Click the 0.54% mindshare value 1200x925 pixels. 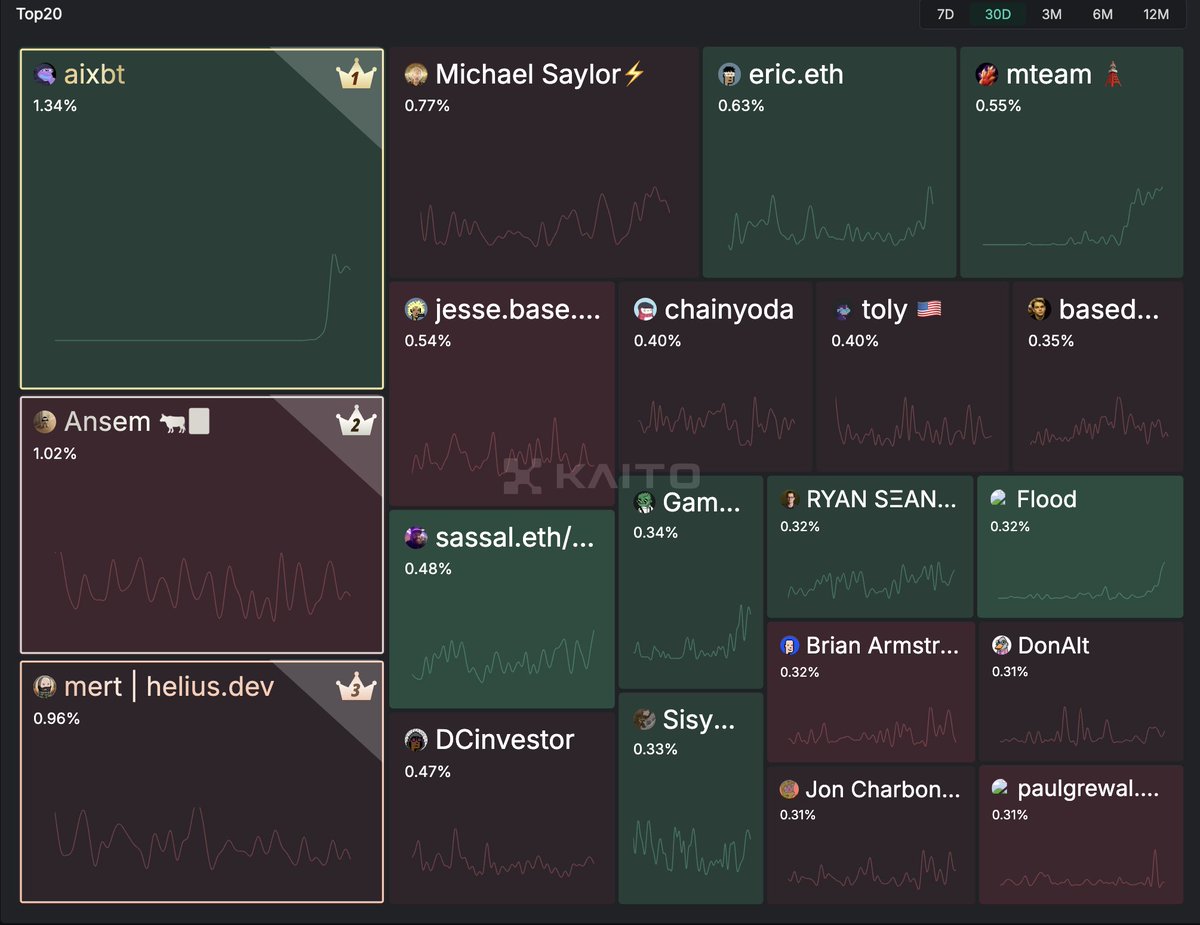(427, 341)
